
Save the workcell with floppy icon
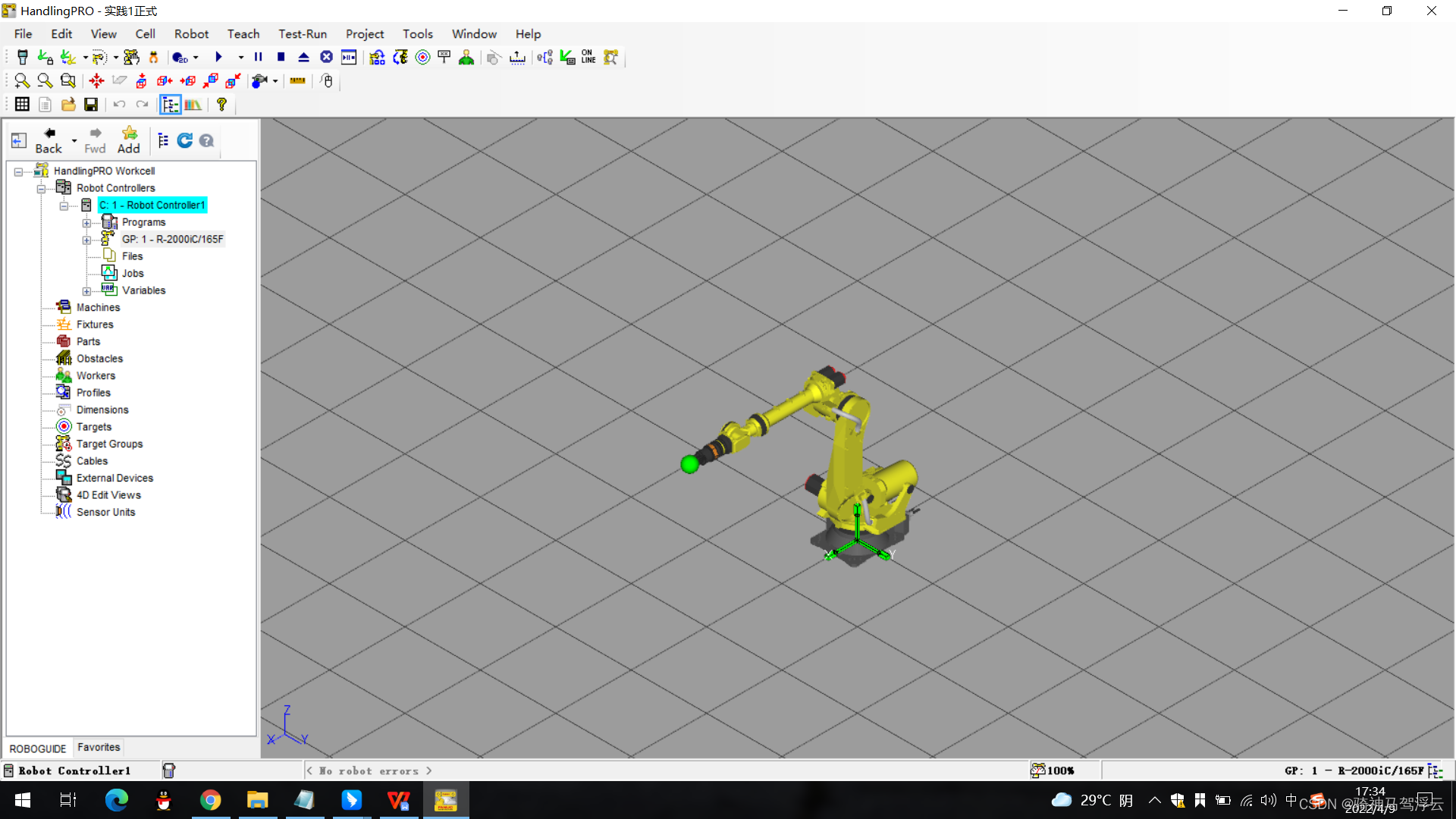91,105
